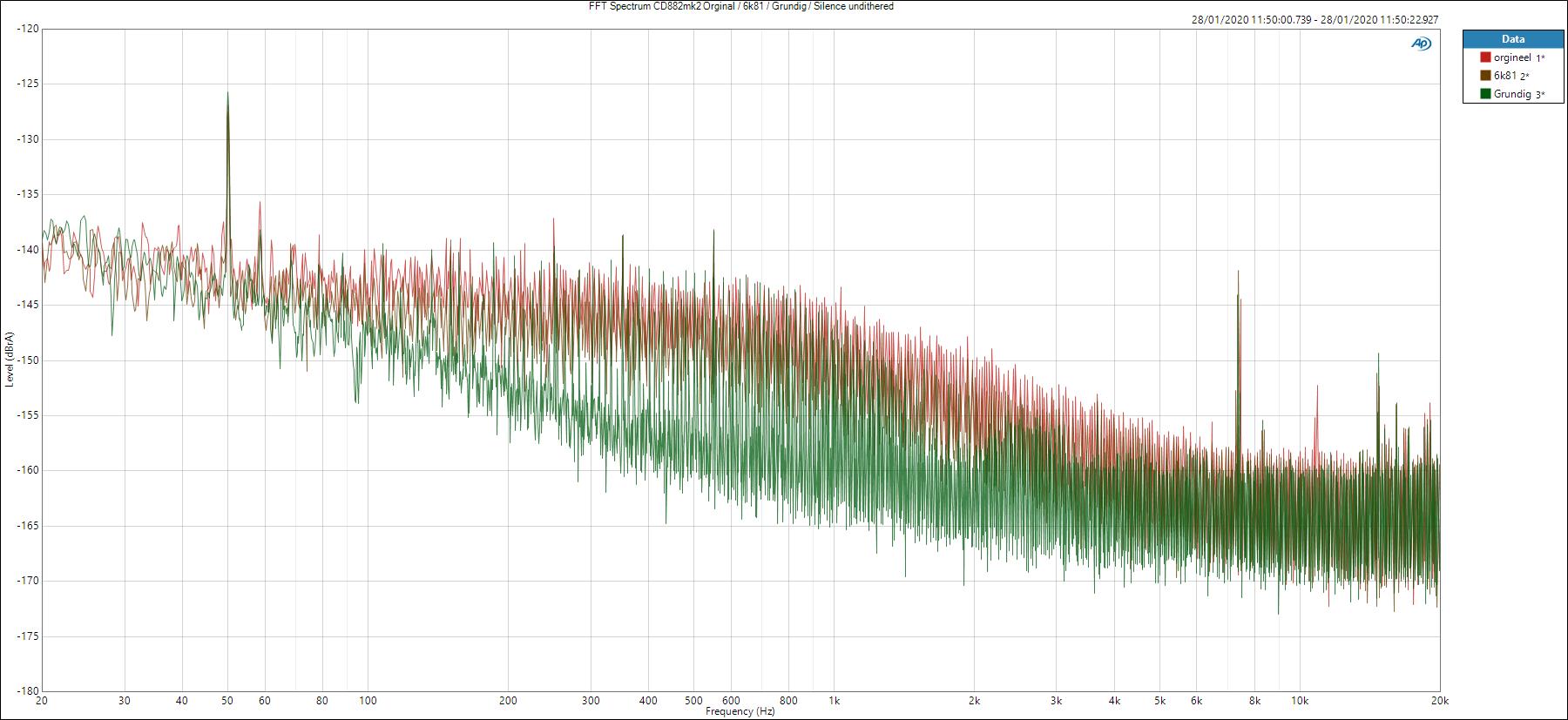Click the measurement timestamp range text
The image size is (1568, 720).
[1315, 20]
